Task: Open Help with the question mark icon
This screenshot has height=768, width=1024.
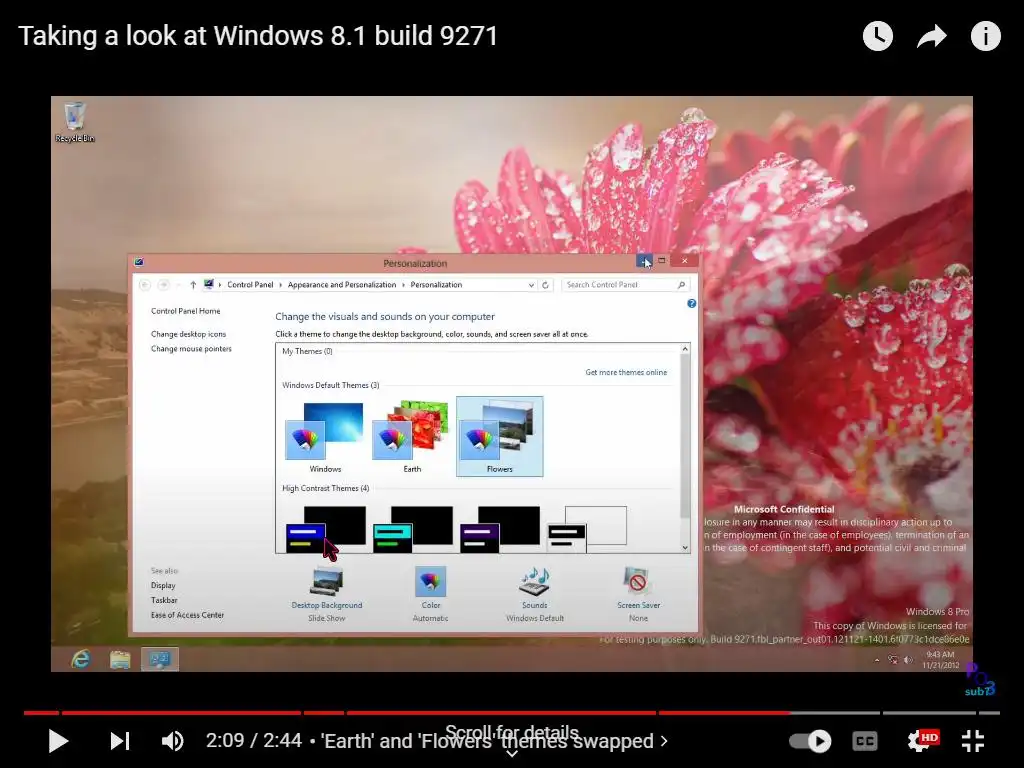Action: tap(692, 304)
